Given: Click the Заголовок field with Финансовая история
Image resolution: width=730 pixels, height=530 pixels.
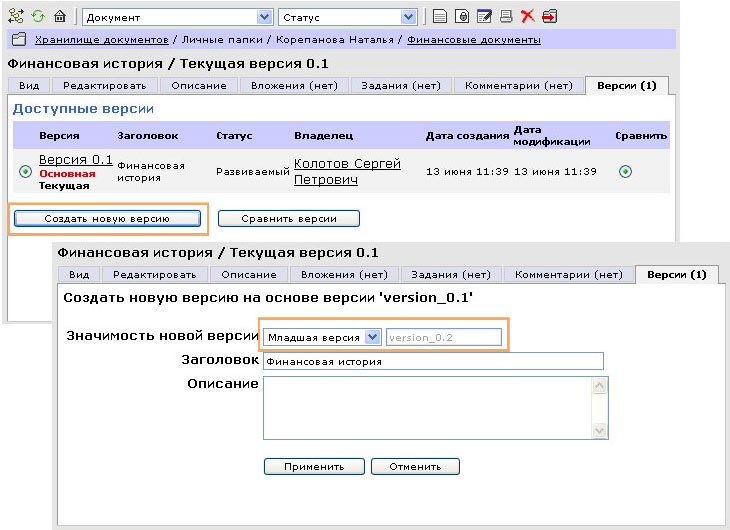Looking at the screenshot, I should 433,361.
